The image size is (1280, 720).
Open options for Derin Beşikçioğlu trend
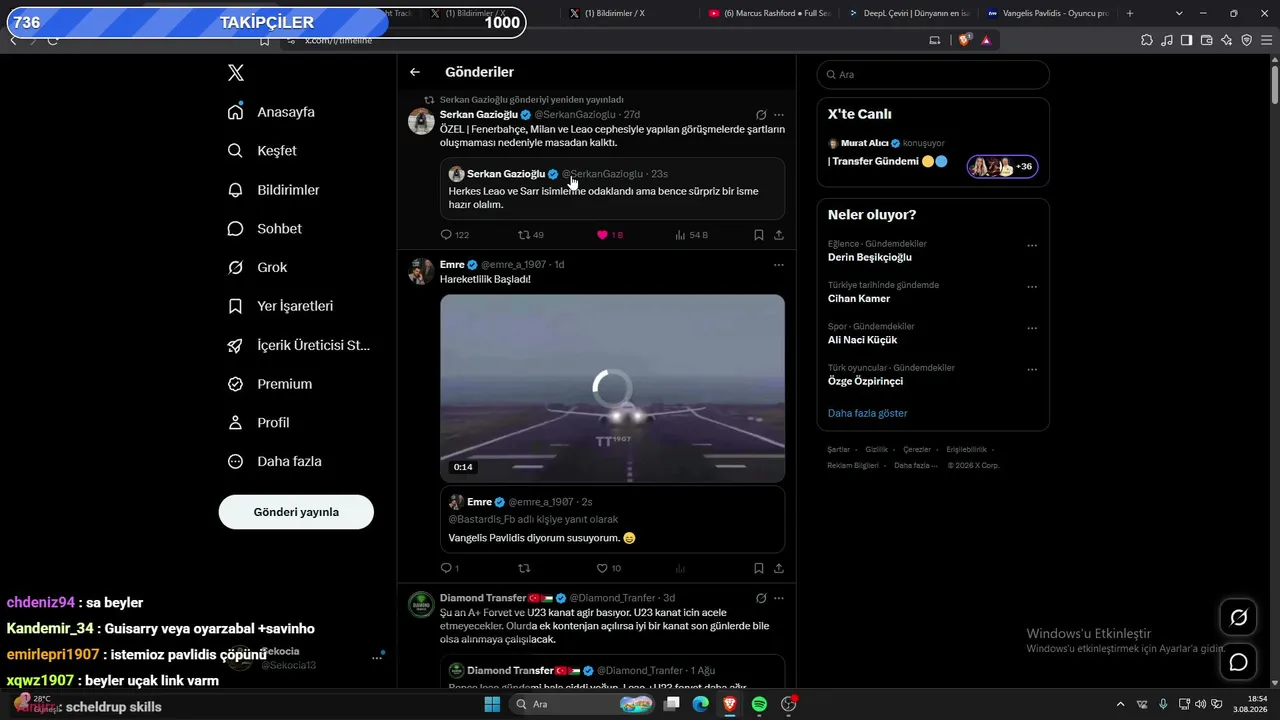1032,245
